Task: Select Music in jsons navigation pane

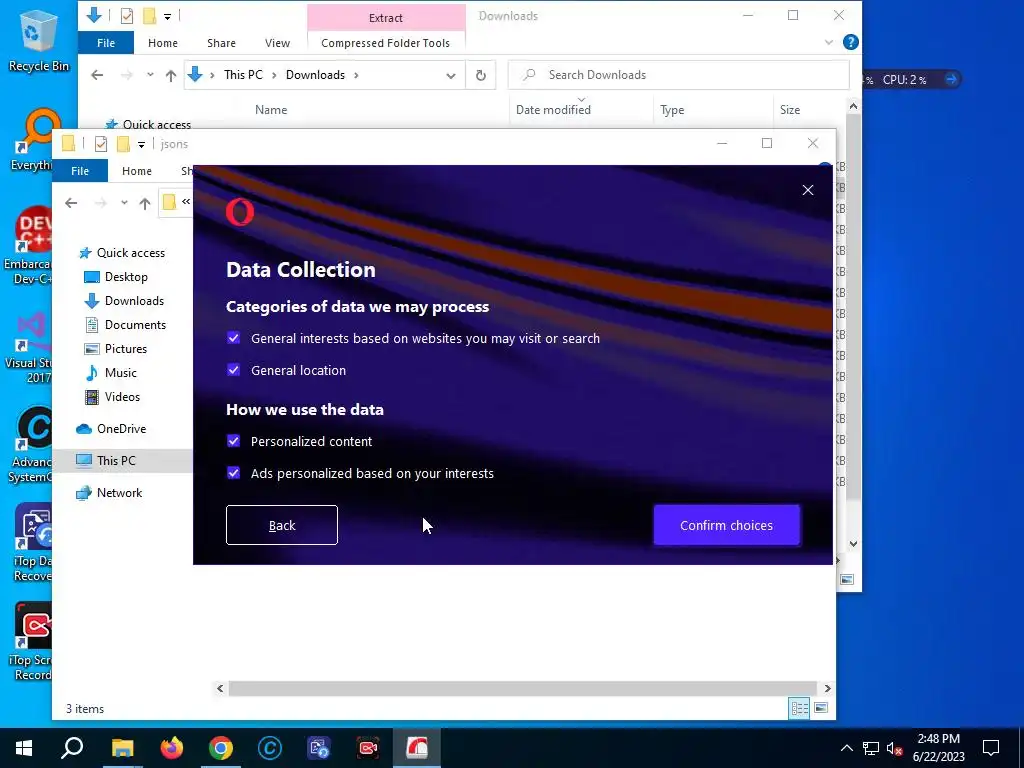Action: pos(120,373)
